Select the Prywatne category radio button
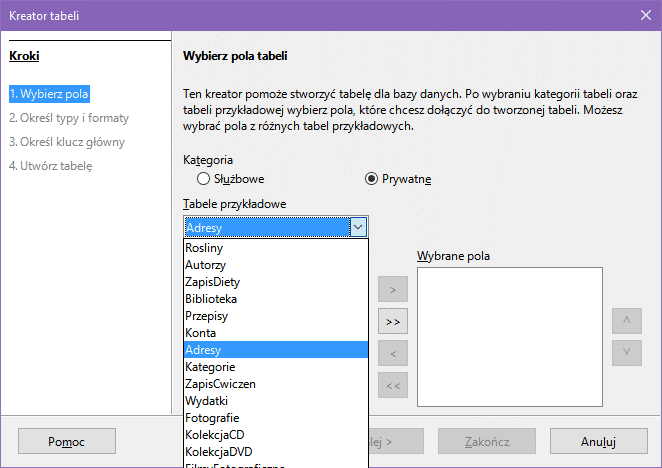Screen dimensions: 662x468 coord(372,179)
